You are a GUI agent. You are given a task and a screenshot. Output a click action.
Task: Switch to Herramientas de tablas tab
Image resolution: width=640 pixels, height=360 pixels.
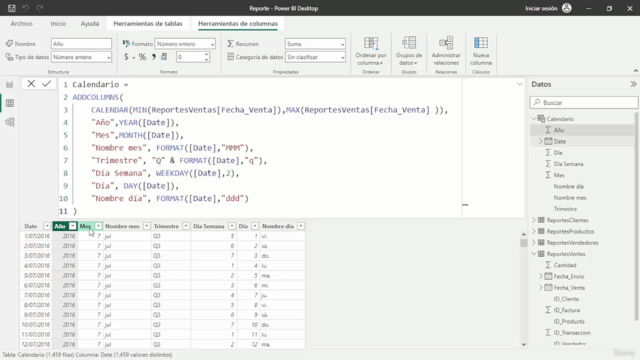click(148, 24)
